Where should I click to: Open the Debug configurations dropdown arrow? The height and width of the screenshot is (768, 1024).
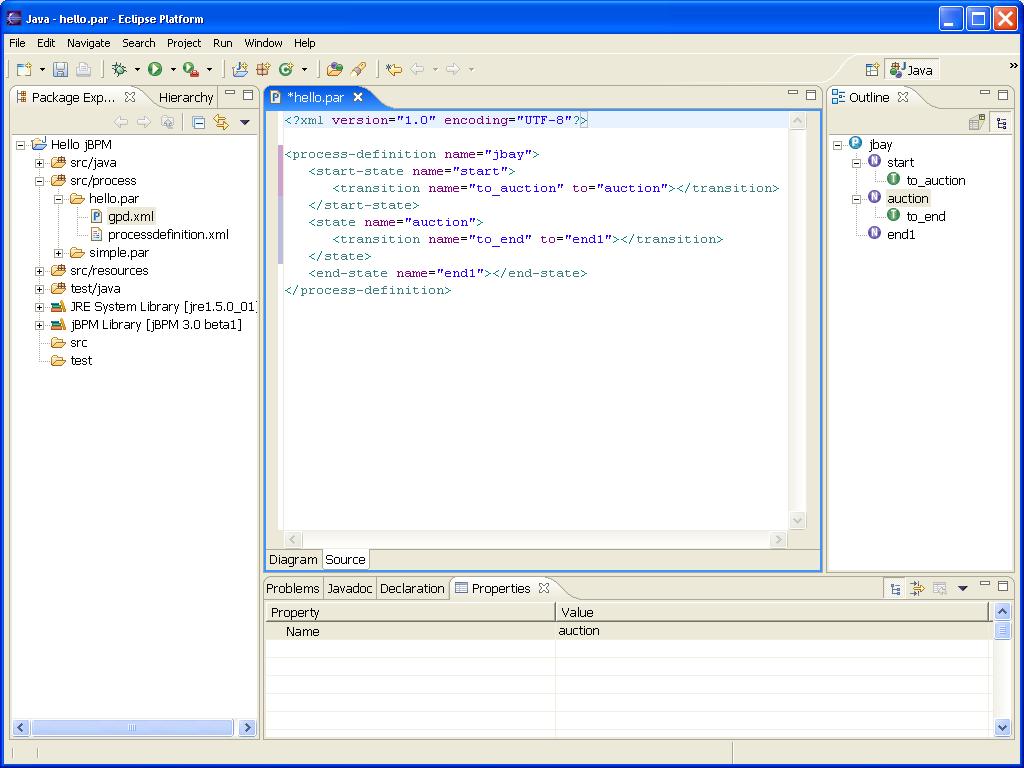tap(137, 69)
